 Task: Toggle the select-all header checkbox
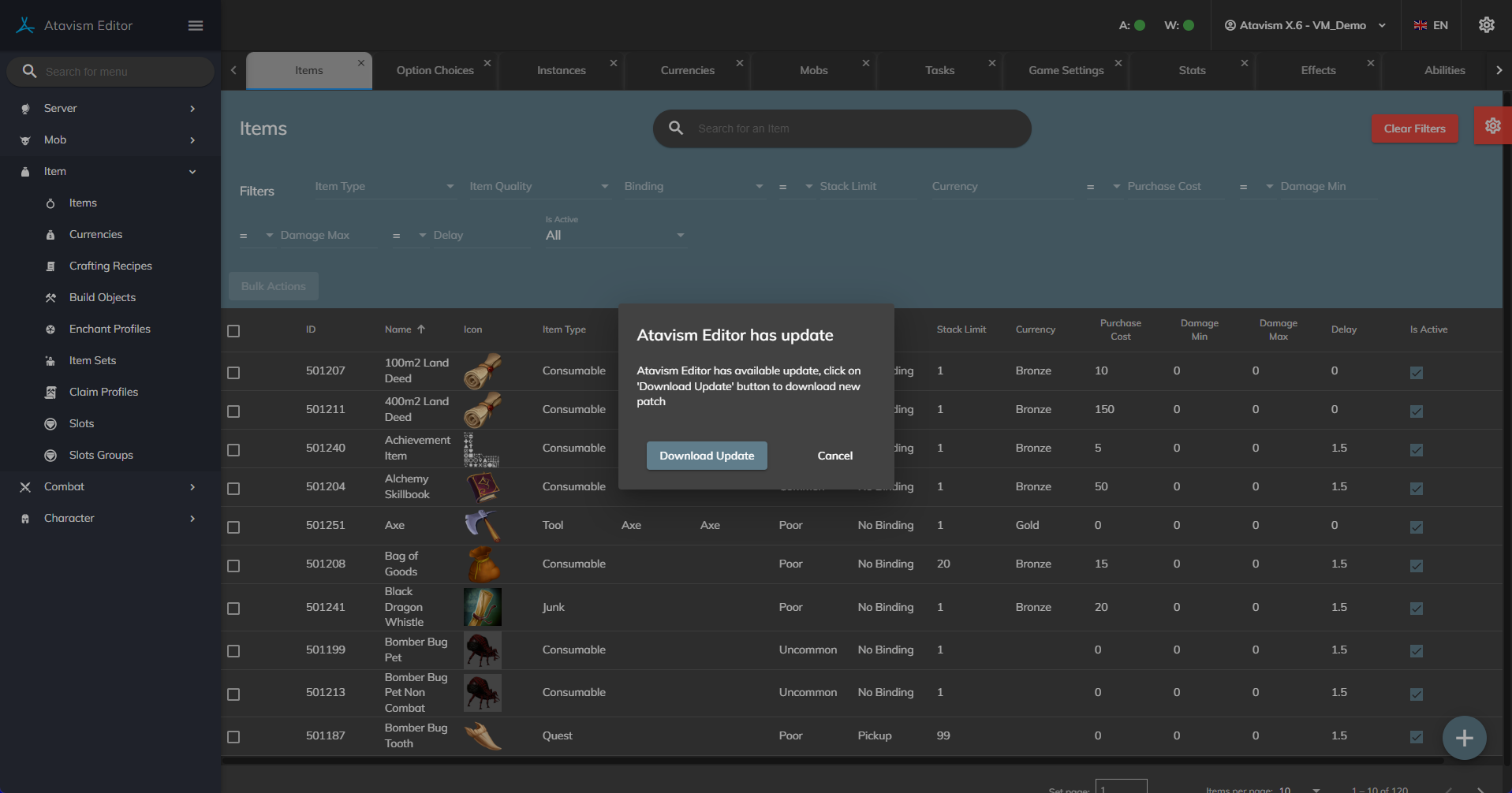pyautogui.click(x=233, y=331)
